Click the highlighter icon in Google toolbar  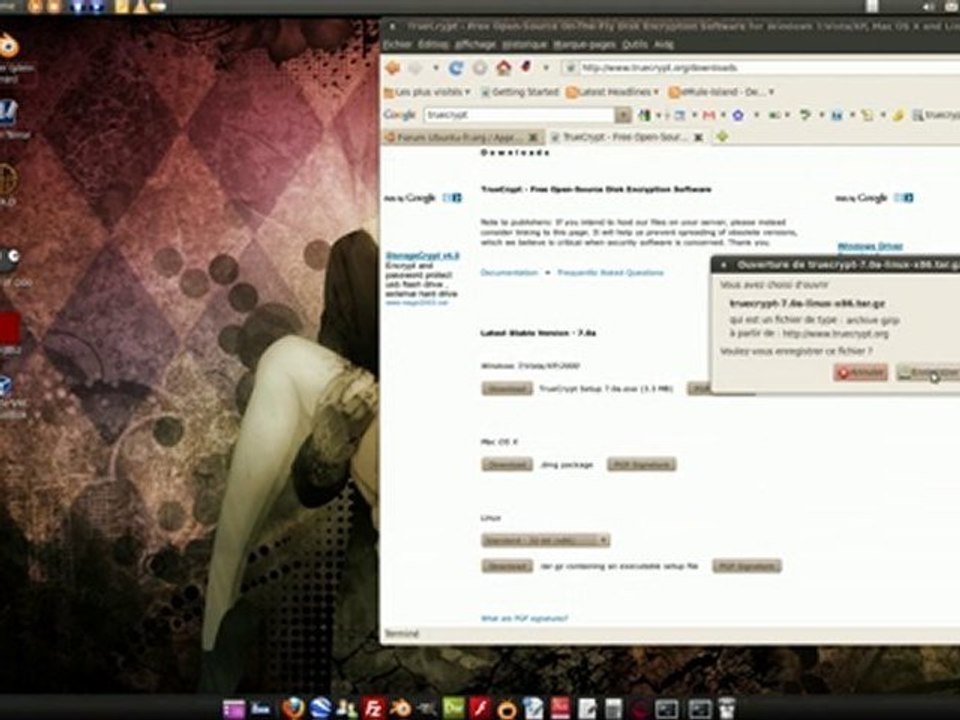[x=898, y=114]
